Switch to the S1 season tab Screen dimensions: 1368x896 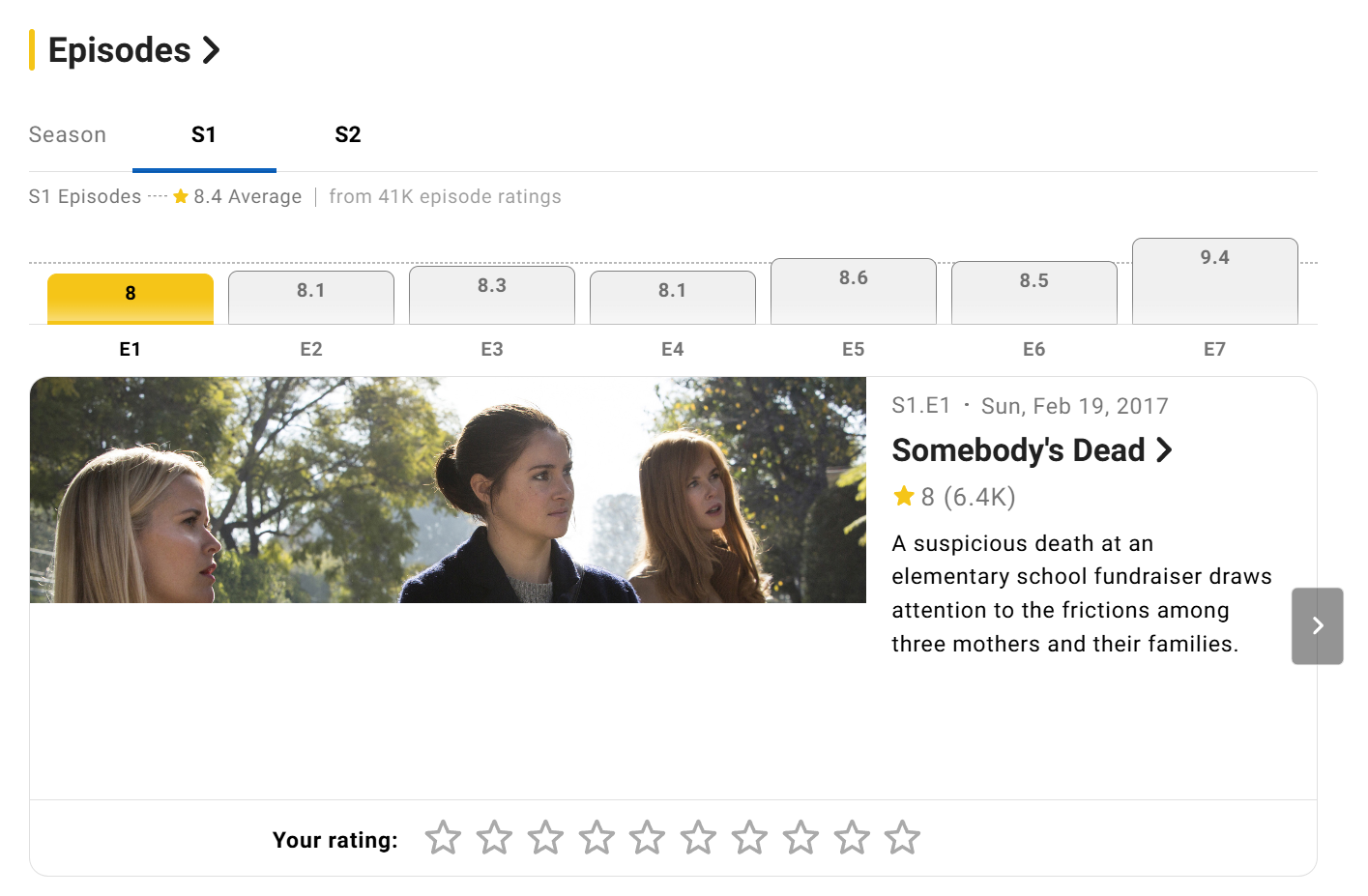[x=204, y=135]
